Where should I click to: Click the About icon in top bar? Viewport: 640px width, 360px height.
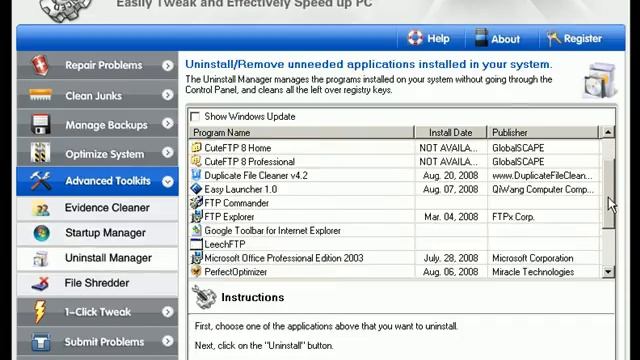click(481, 38)
